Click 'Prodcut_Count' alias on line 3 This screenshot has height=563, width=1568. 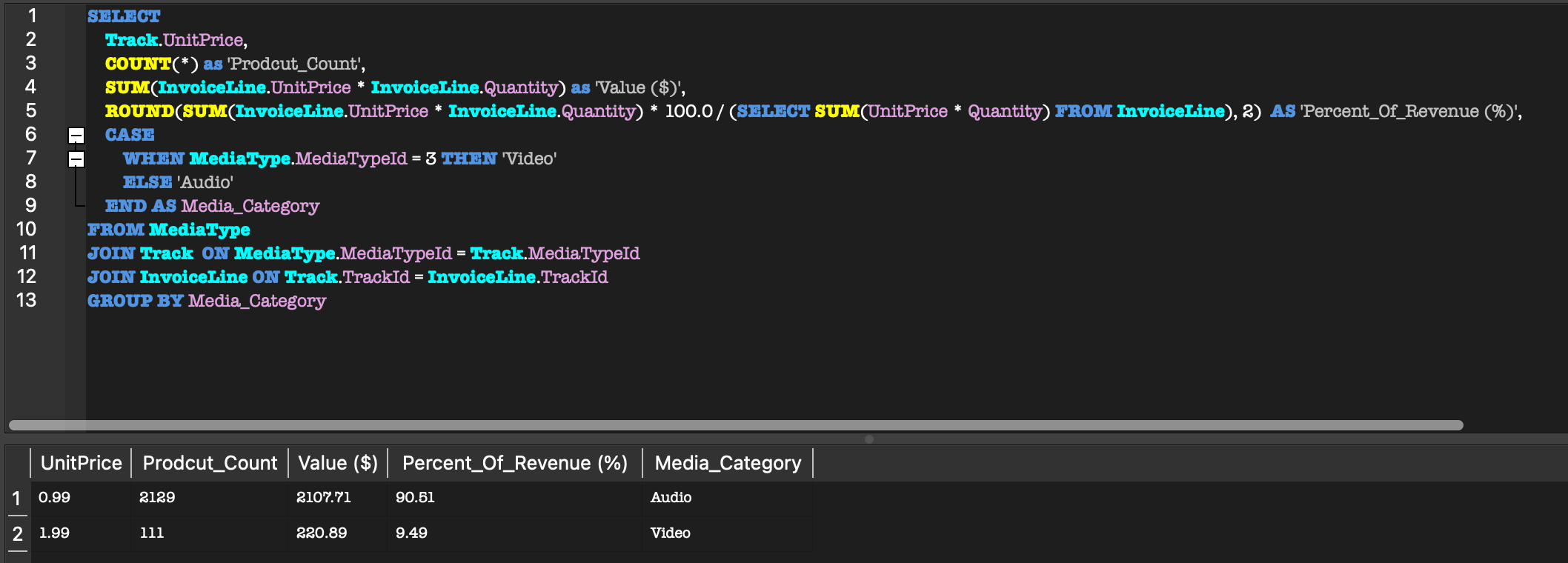pyautogui.click(x=296, y=64)
